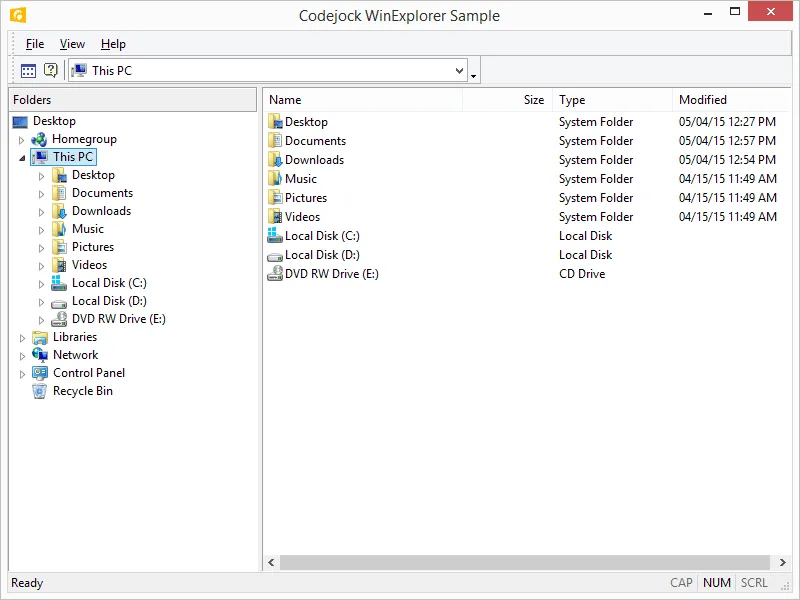Click the Downloads folder icon in tree
This screenshot has height=600, width=800.
(x=59, y=211)
